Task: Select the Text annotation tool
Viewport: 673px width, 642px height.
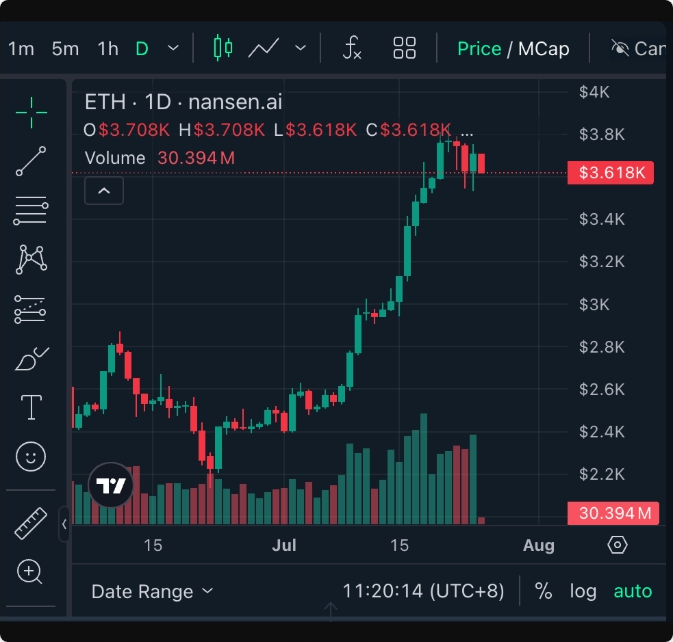Action: point(31,407)
